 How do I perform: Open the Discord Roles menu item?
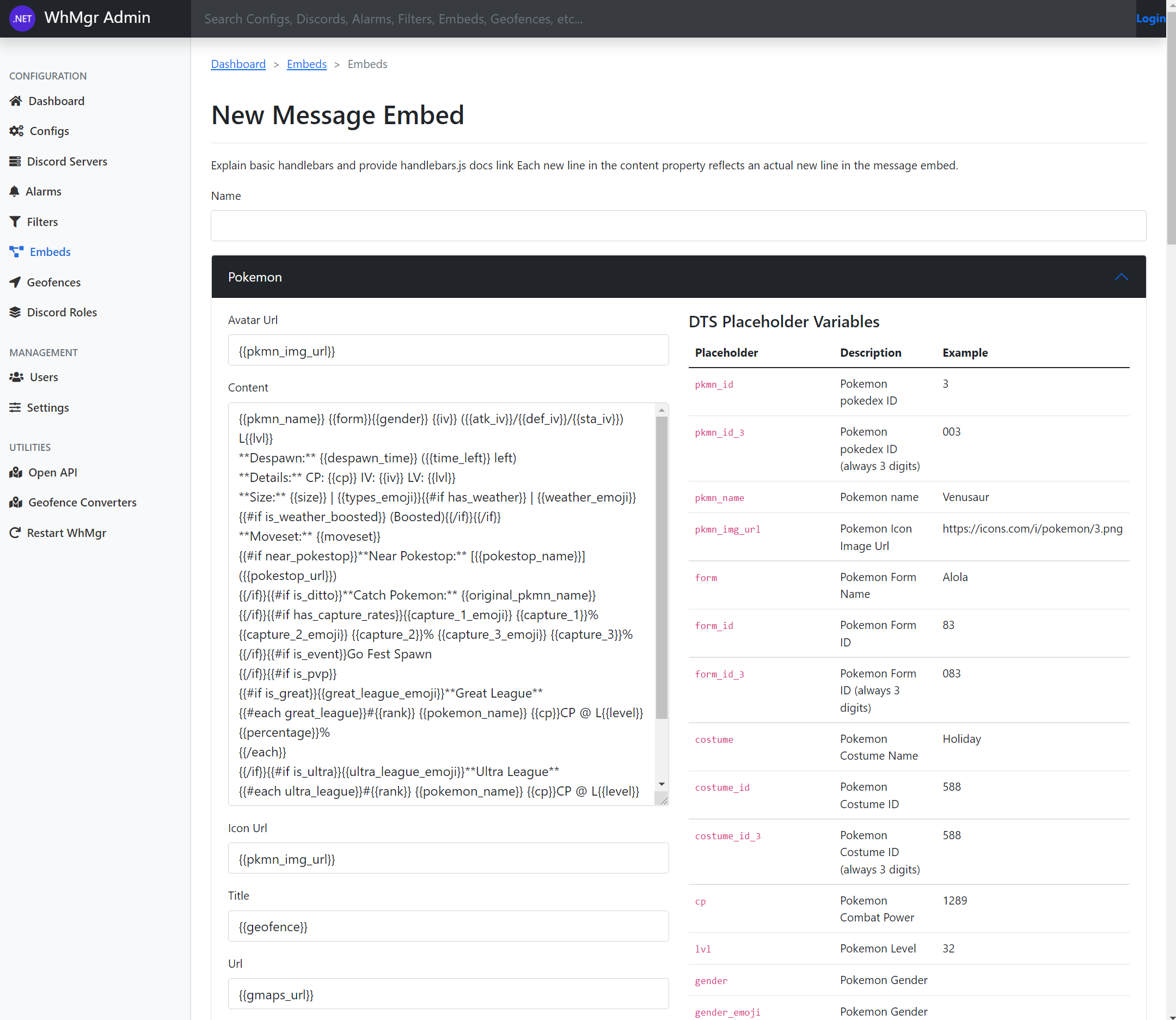(x=62, y=313)
